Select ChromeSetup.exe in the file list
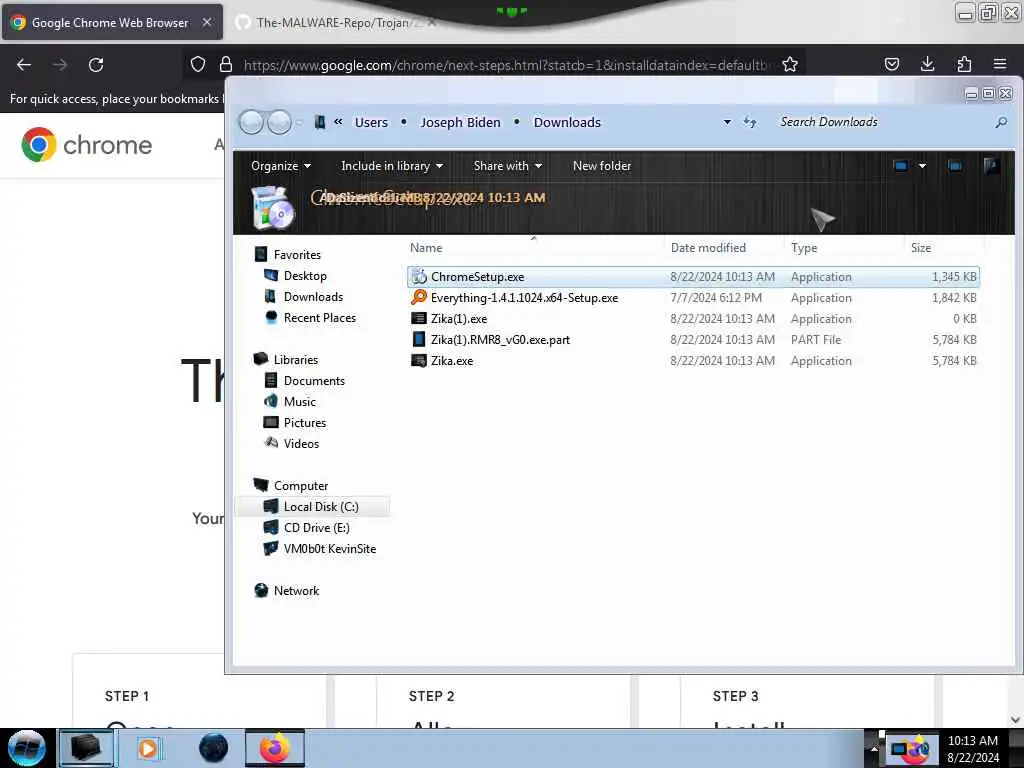1024x768 pixels. pyautogui.click(x=693, y=277)
